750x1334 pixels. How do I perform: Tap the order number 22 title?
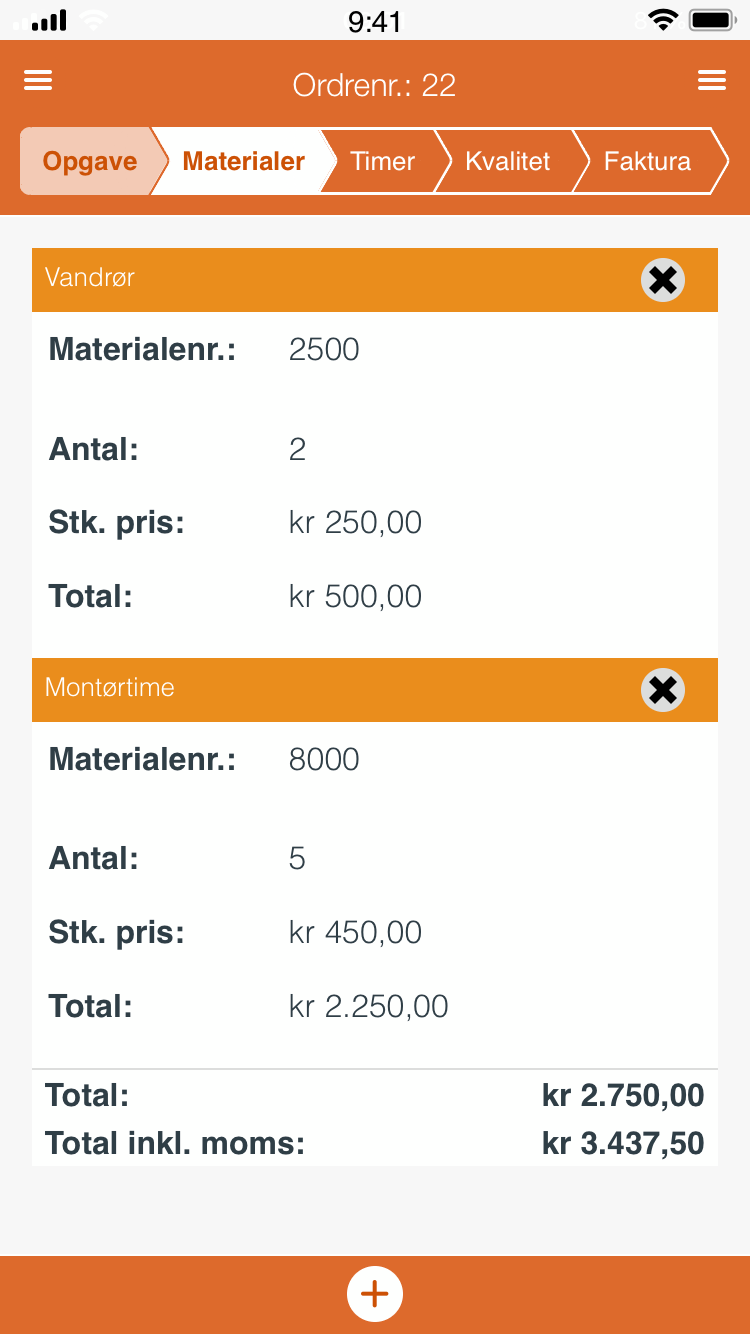tap(374, 85)
